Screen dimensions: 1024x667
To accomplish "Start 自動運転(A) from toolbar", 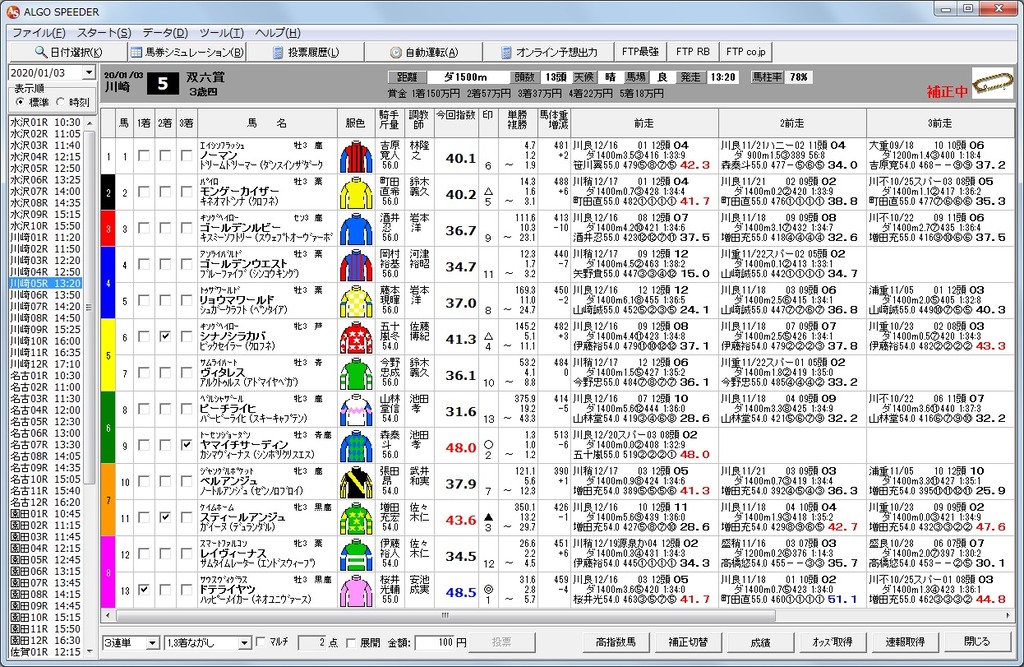I will (424, 52).
